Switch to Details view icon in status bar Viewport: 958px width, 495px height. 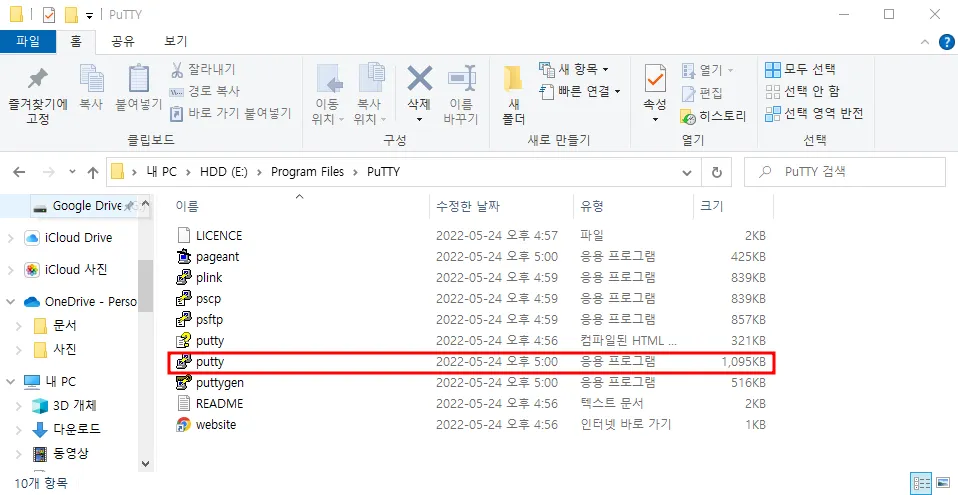click(921, 483)
